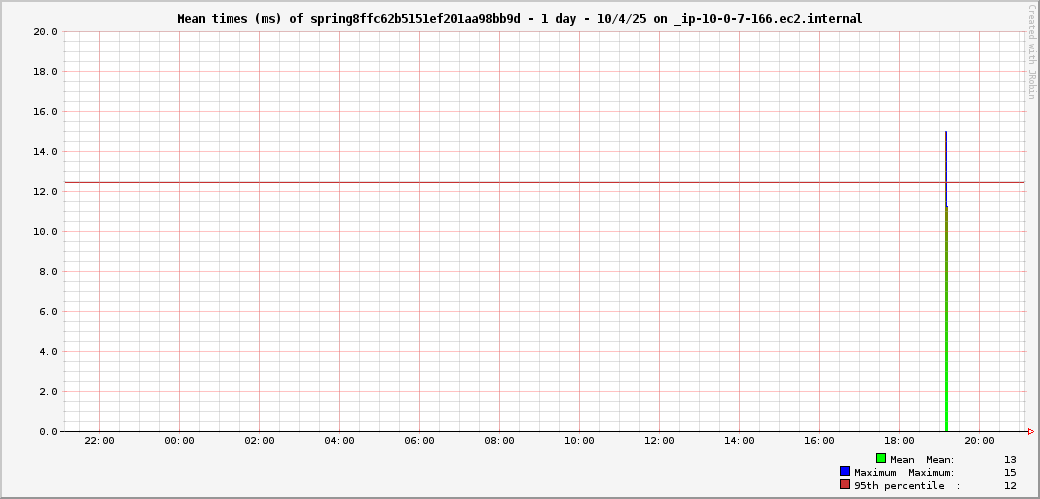Click the 0.0 y-axis label
Viewport: 1040px width, 499px height.
47,432
